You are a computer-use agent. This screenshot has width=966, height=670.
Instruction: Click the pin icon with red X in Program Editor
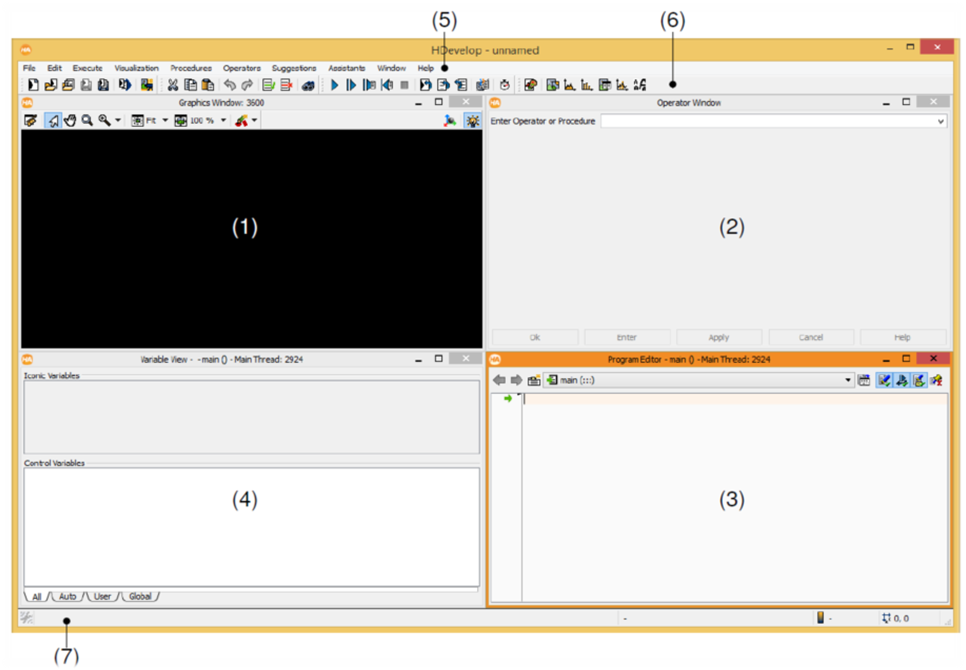click(x=937, y=381)
